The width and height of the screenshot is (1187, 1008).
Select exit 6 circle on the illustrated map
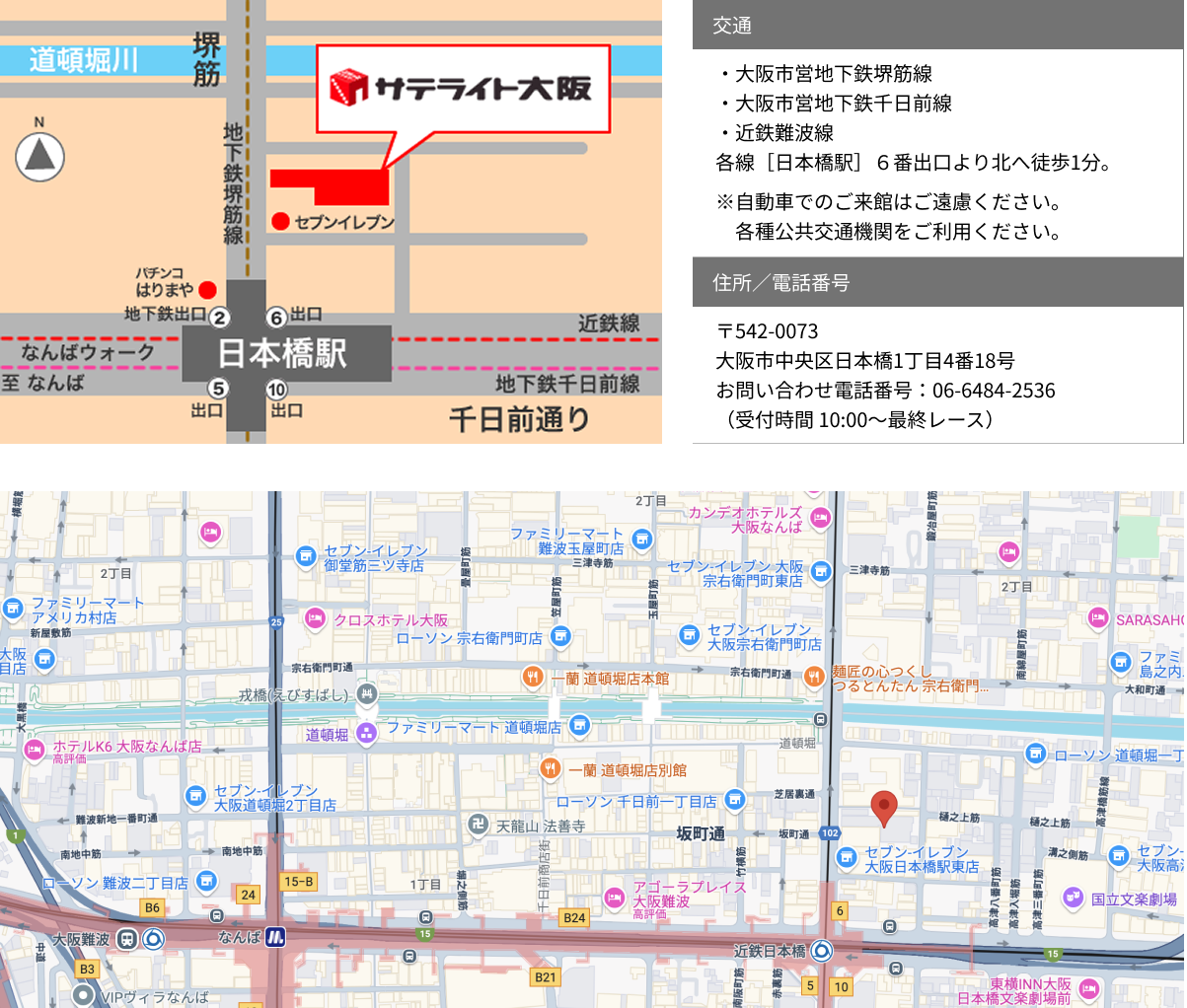coord(276,317)
